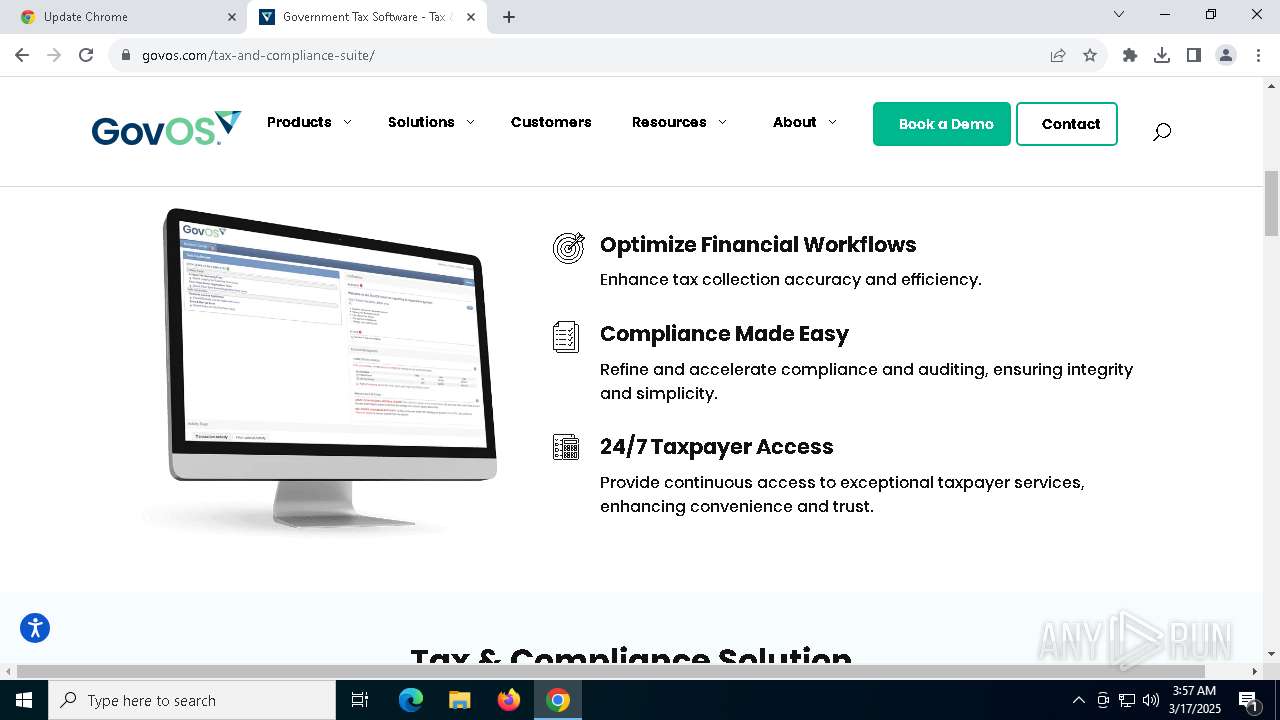
Task: Click the accessibility widget icon
Action: [x=35, y=628]
